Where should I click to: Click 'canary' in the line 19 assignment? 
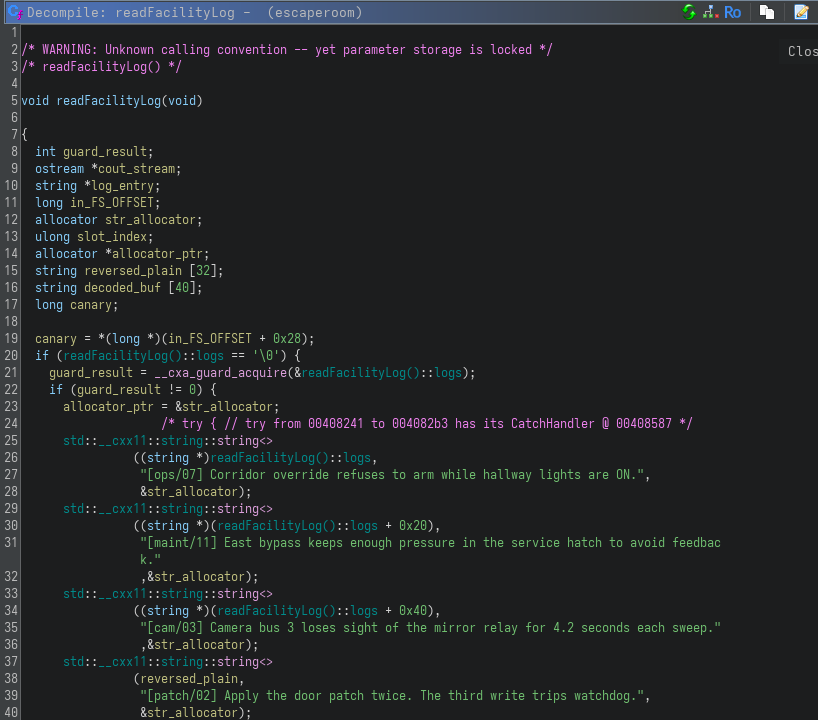[56, 339]
